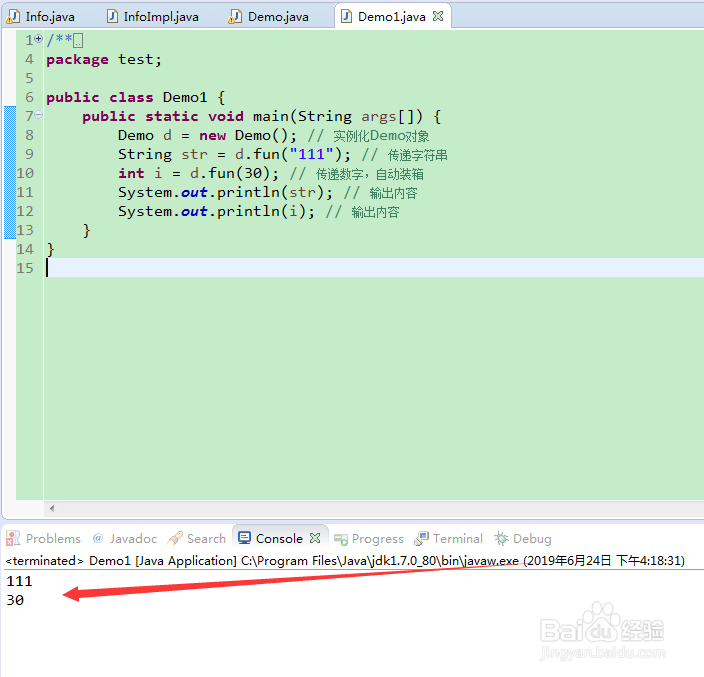Image resolution: width=704 pixels, height=677 pixels.
Task: Click line number 8 in the gutter
Action: (29, 135)
